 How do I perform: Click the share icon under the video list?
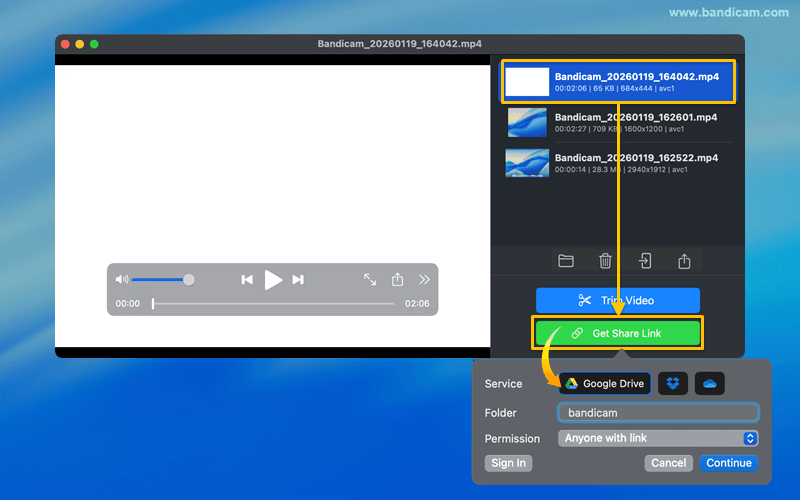tap(685, 261)
